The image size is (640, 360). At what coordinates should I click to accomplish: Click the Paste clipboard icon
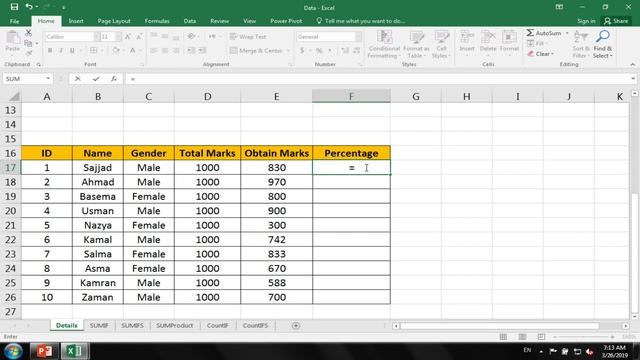(13, 38)
